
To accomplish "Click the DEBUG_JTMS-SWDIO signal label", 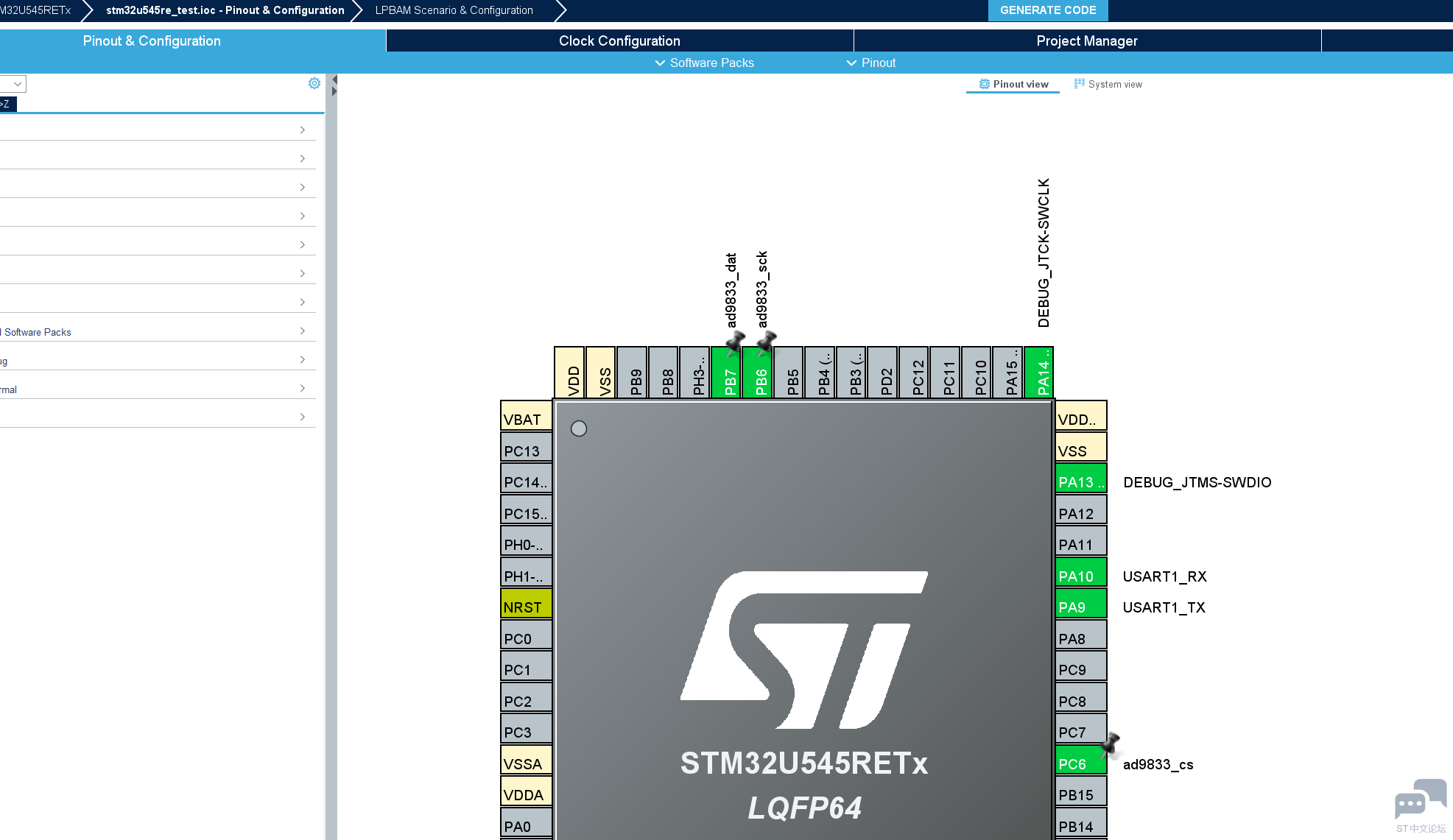I will click(1197, 482).
